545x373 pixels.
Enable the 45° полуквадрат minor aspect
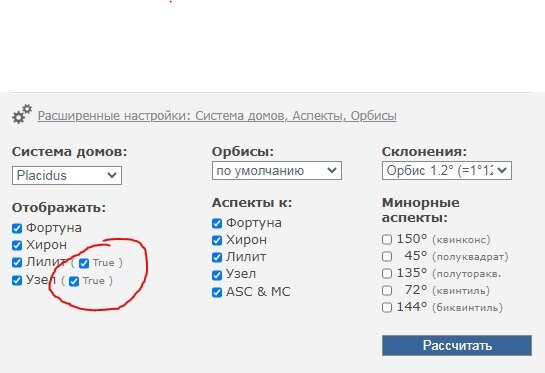(387, 257)
